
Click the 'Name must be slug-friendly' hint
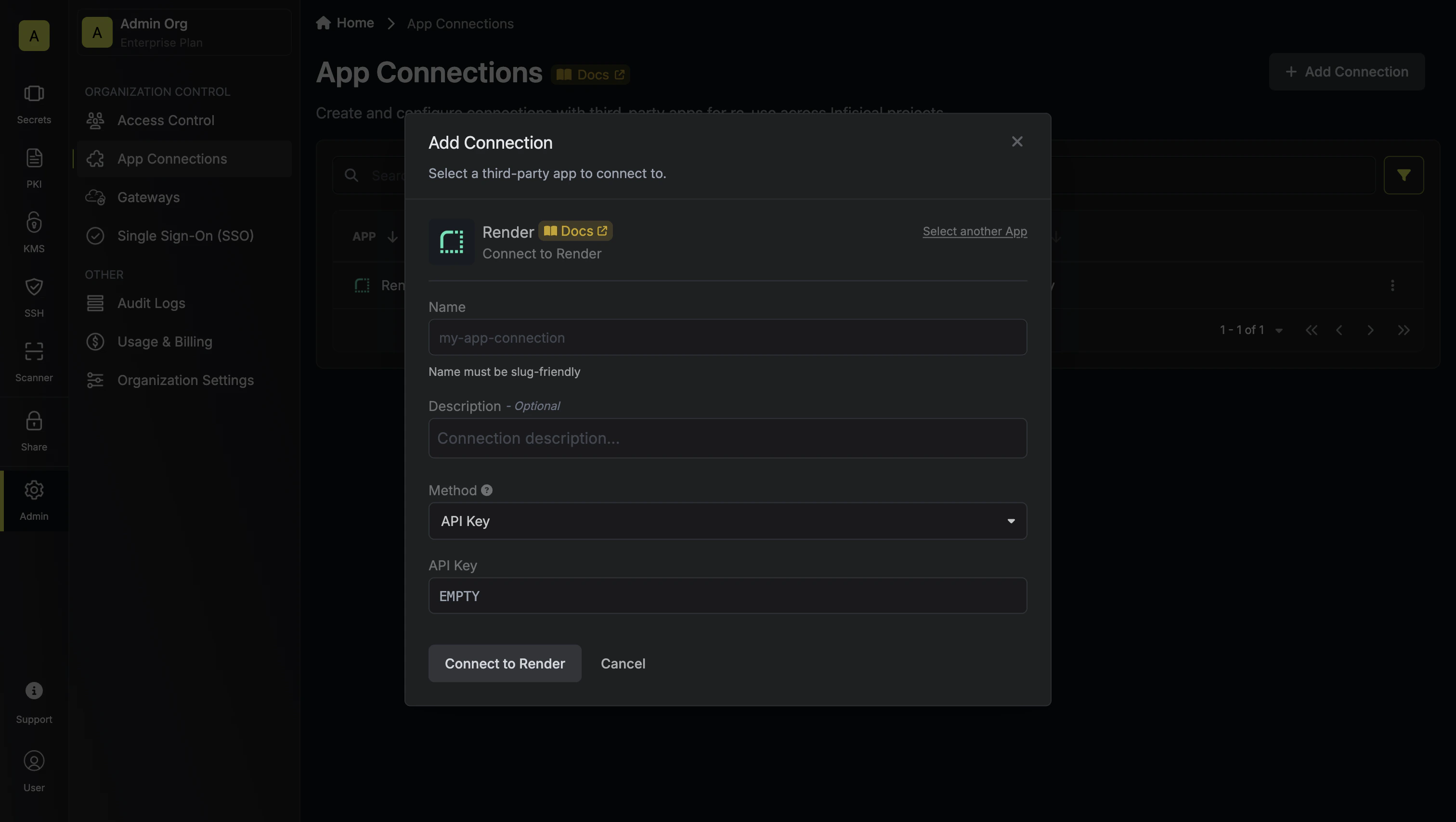point(504,372)
